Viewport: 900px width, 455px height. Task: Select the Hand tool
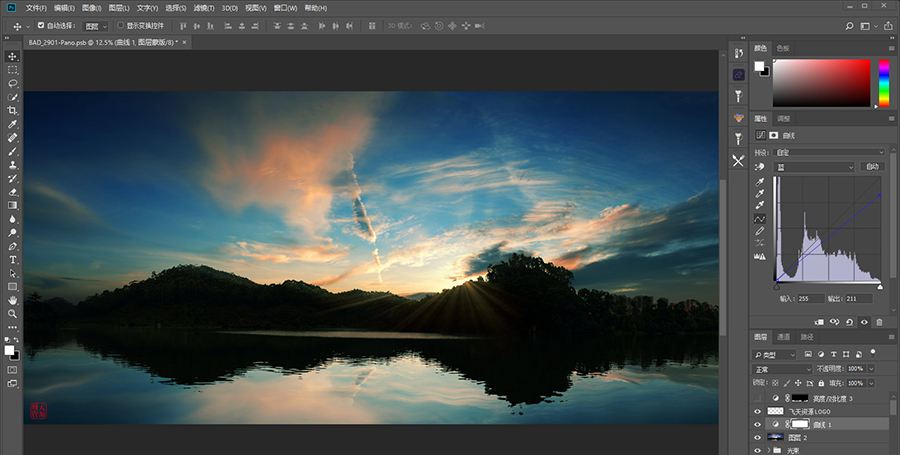(x=12, y=301)
